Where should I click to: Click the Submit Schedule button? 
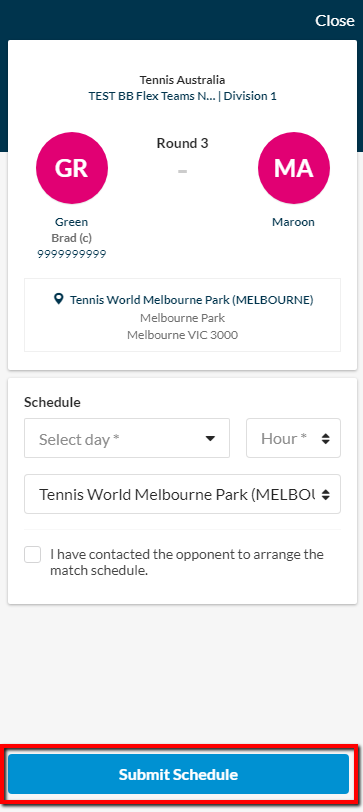tap(179, 774)
